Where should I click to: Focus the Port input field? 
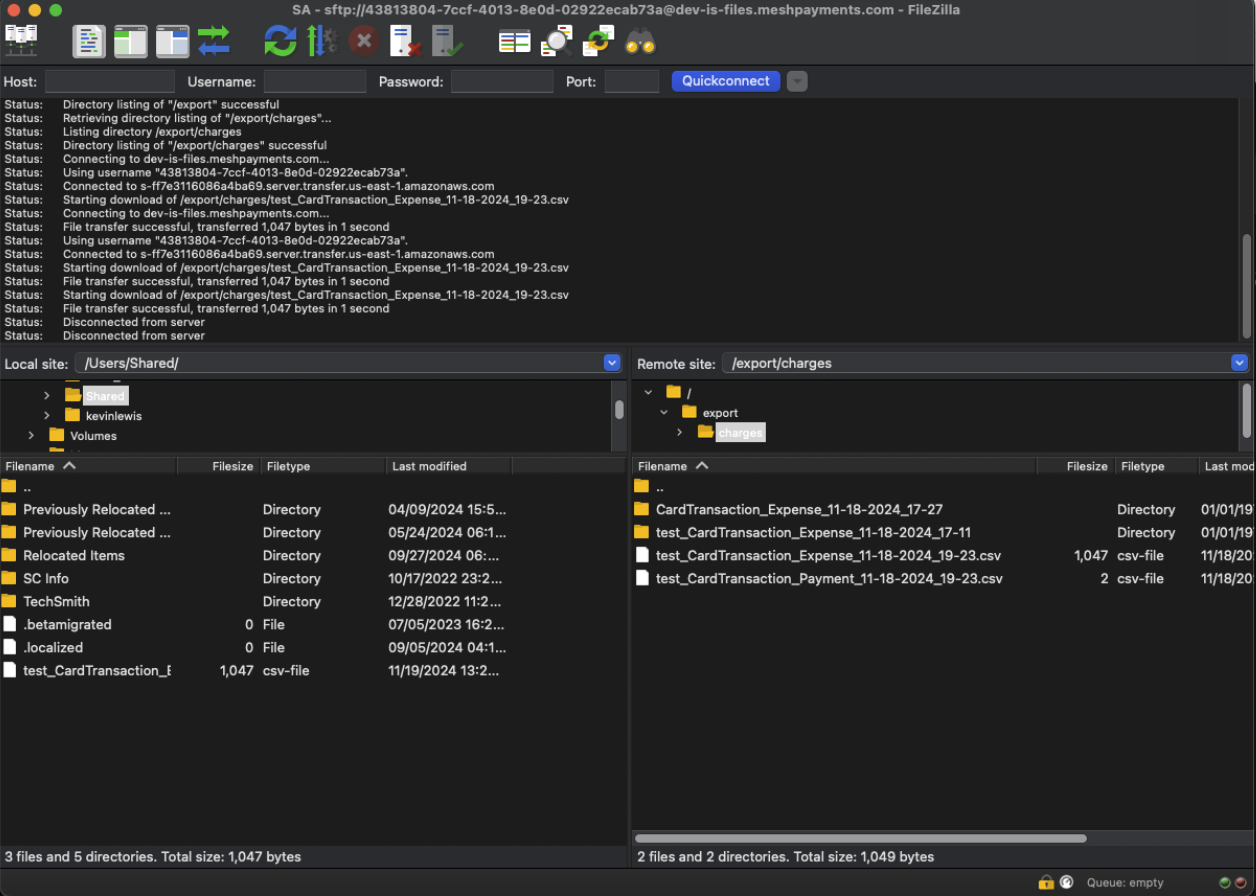tap(632, 82)
